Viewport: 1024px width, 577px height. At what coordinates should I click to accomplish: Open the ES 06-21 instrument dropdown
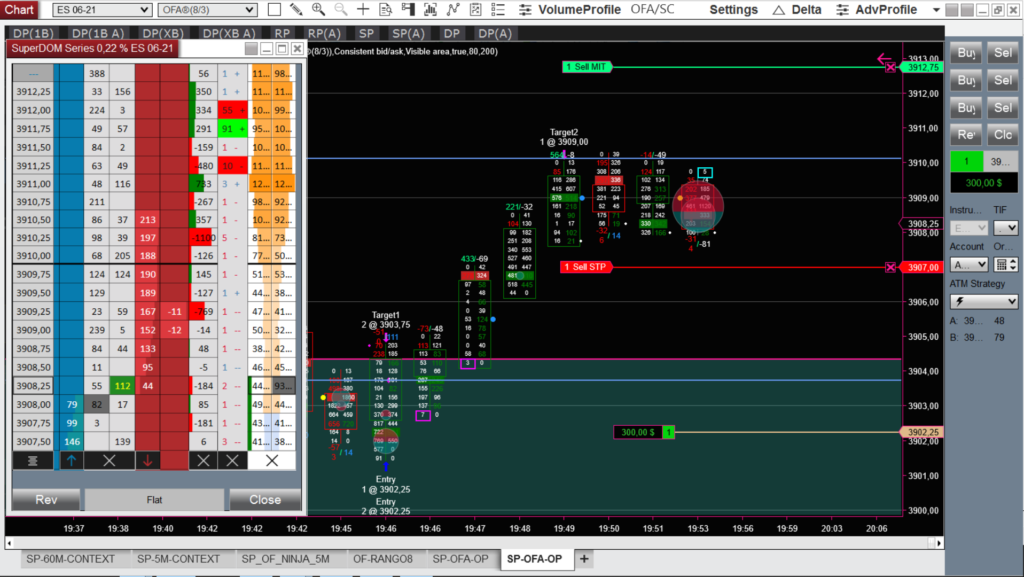[x=102, y=10]
